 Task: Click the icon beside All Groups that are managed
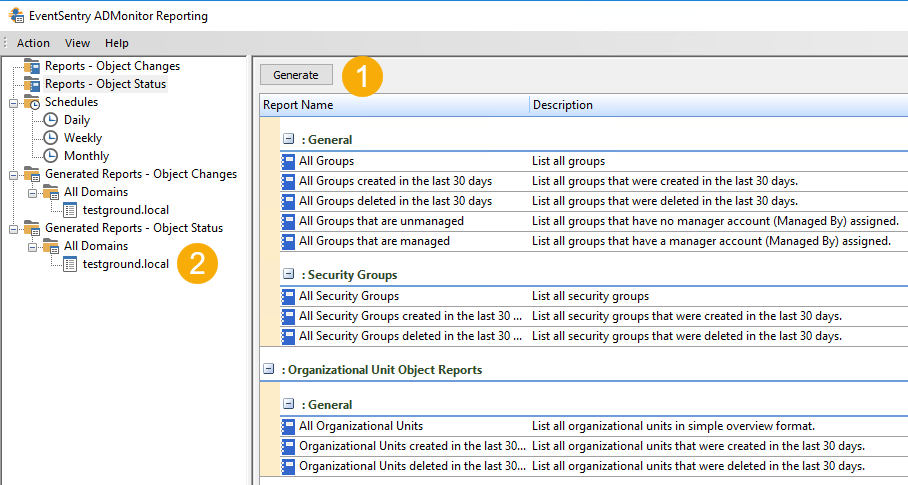pyautogui.click(x=288, y=241)
